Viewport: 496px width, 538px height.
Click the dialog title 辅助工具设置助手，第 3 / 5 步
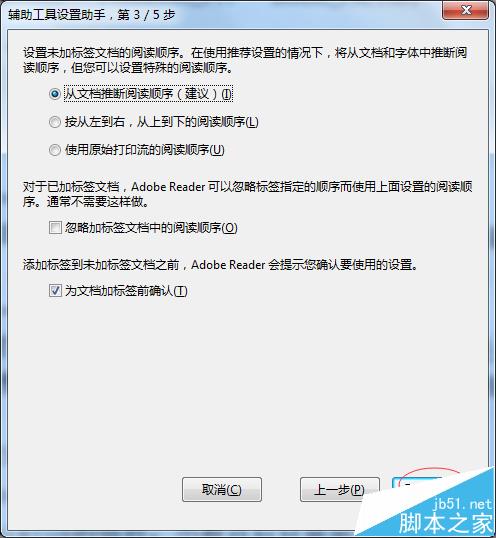coord(92,15)
